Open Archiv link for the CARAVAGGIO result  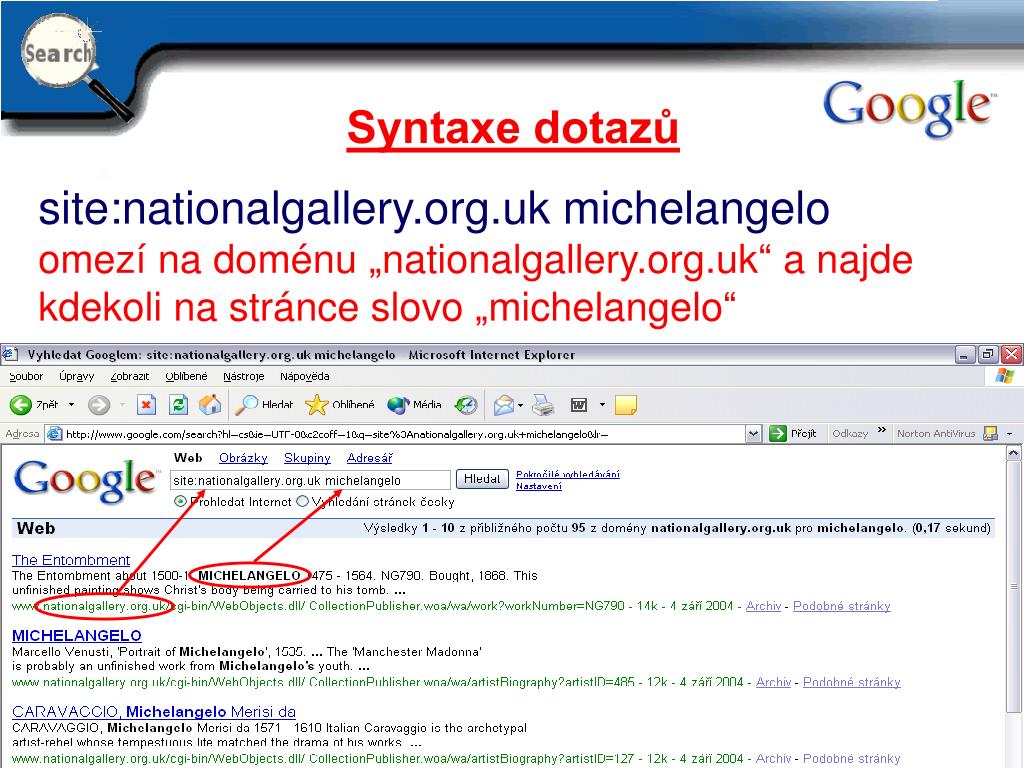pyautogui.click(x=773, y=758)
